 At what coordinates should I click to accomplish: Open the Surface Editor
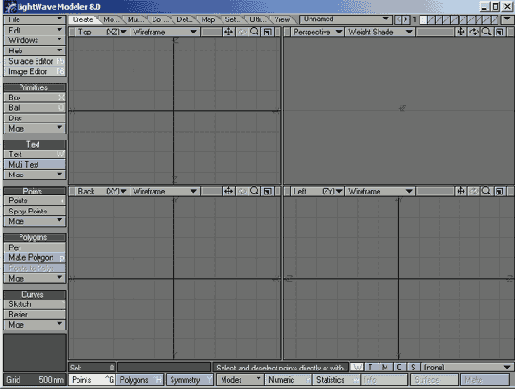click(34, 61)
